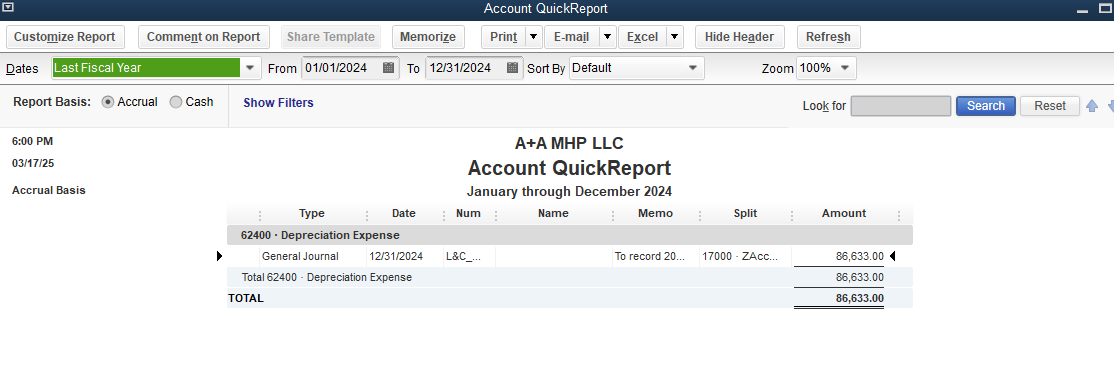
Task: Jump to previous search result arrow
Action: tap(1093, 106)
